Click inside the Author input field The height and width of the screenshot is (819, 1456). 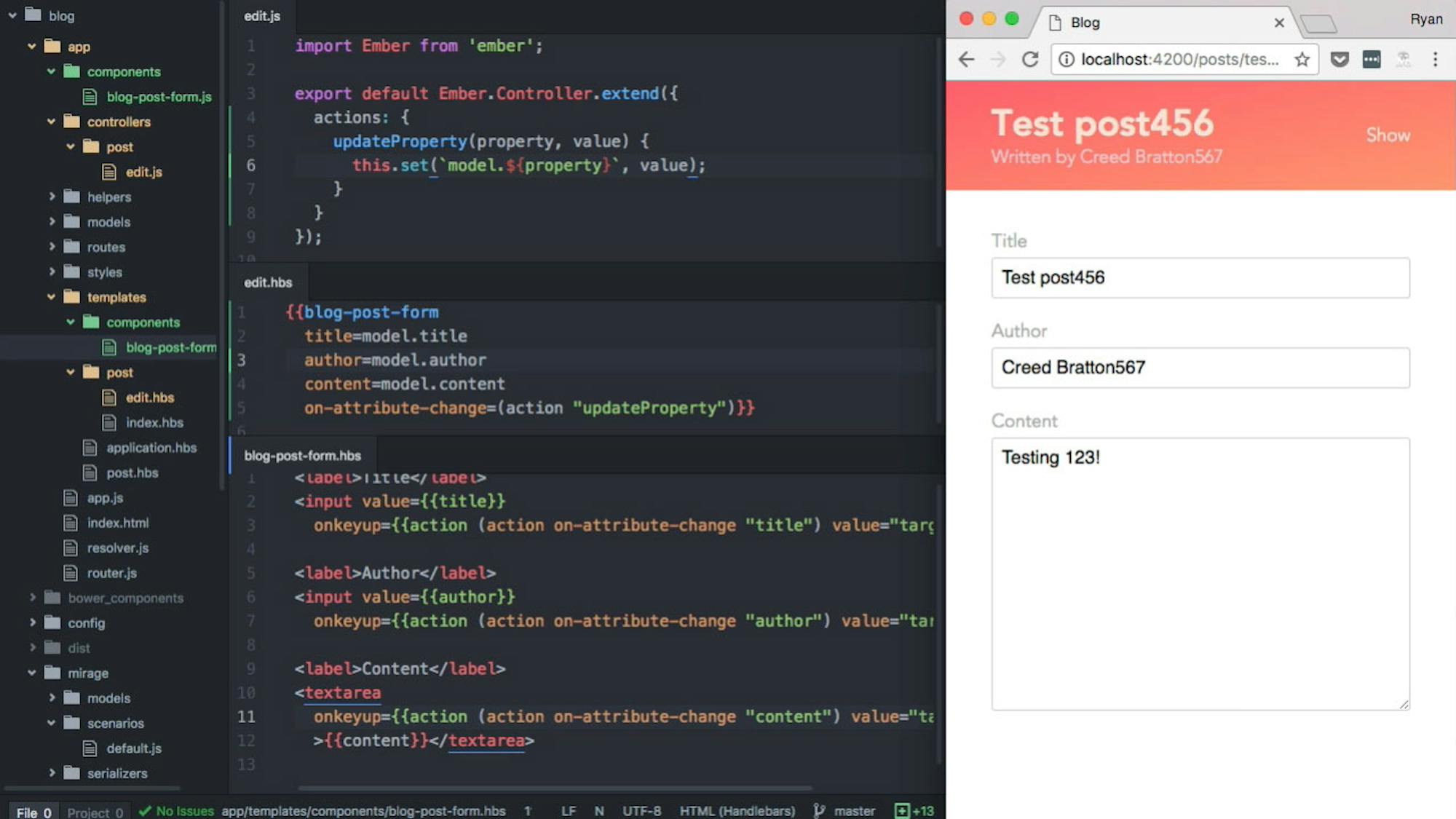tap(1200, 368)
